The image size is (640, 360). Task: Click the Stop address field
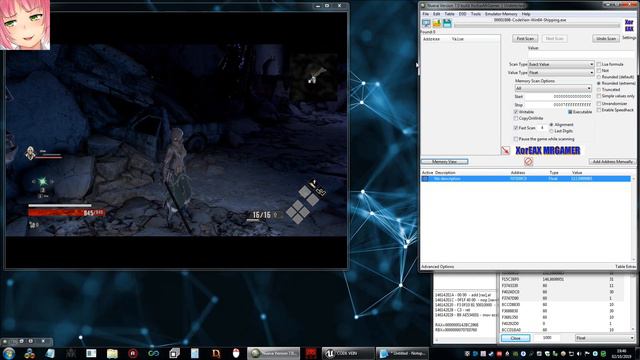point(558,105)
